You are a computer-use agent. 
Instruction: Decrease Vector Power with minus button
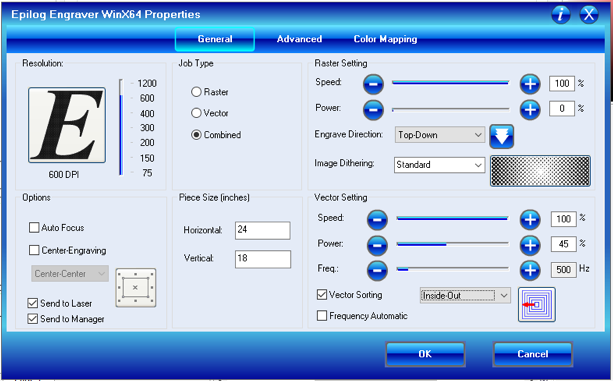(377, 245)
